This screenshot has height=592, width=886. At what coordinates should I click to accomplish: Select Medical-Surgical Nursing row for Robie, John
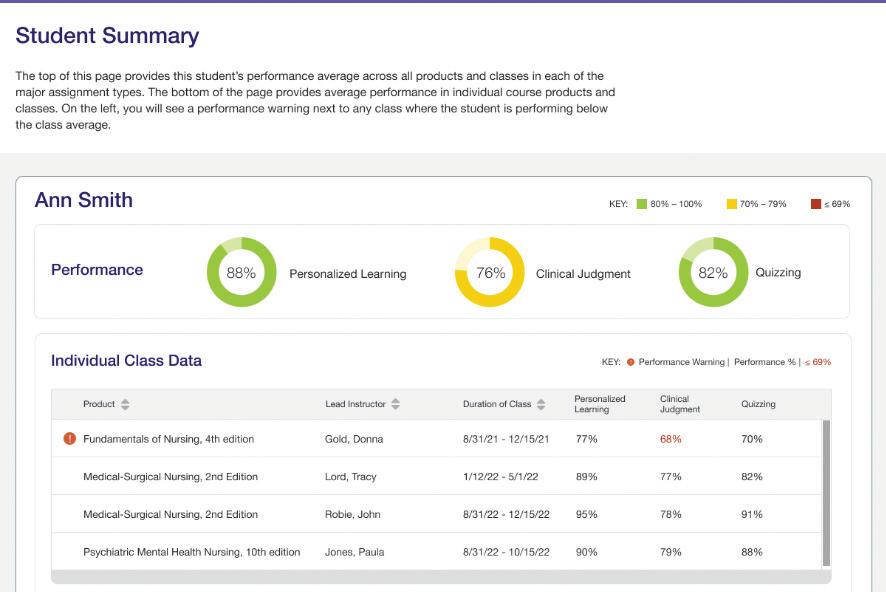click(x=170, y=514)
